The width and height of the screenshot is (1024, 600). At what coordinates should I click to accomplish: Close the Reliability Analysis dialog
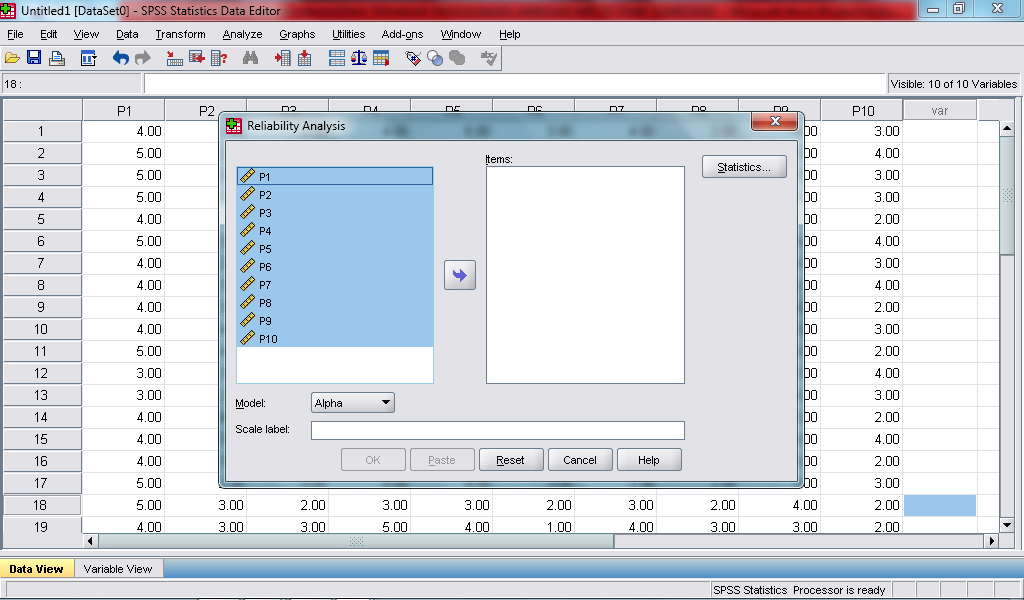tap(775, 121)
